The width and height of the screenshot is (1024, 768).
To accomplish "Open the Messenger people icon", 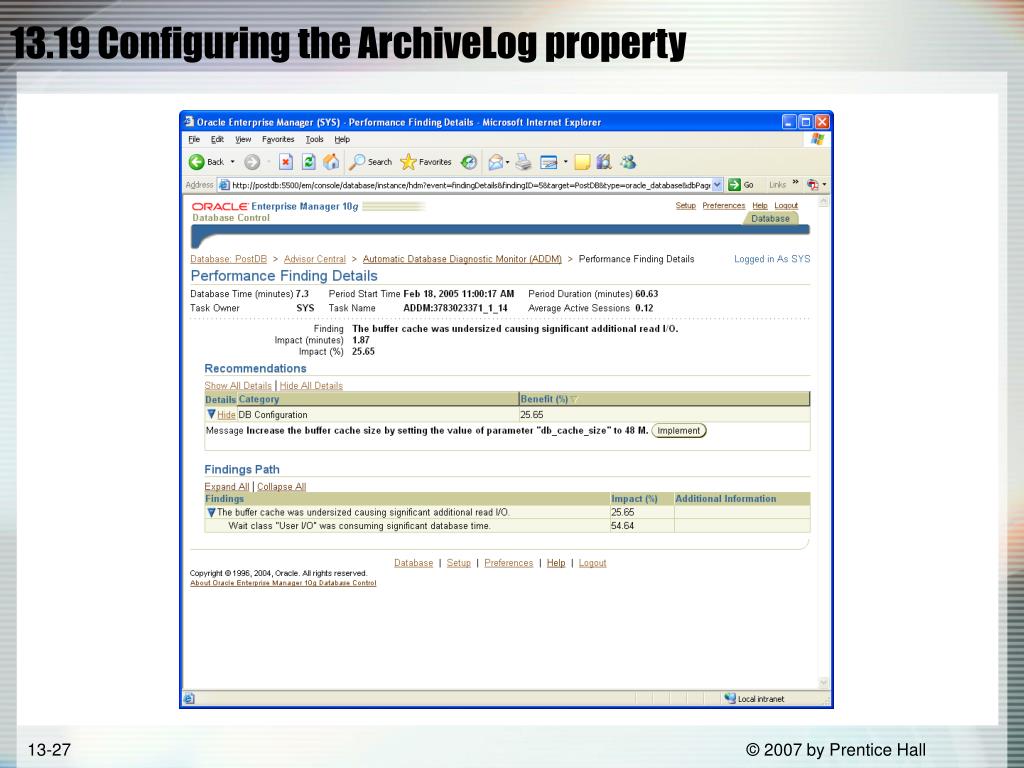I will [628, 162].
